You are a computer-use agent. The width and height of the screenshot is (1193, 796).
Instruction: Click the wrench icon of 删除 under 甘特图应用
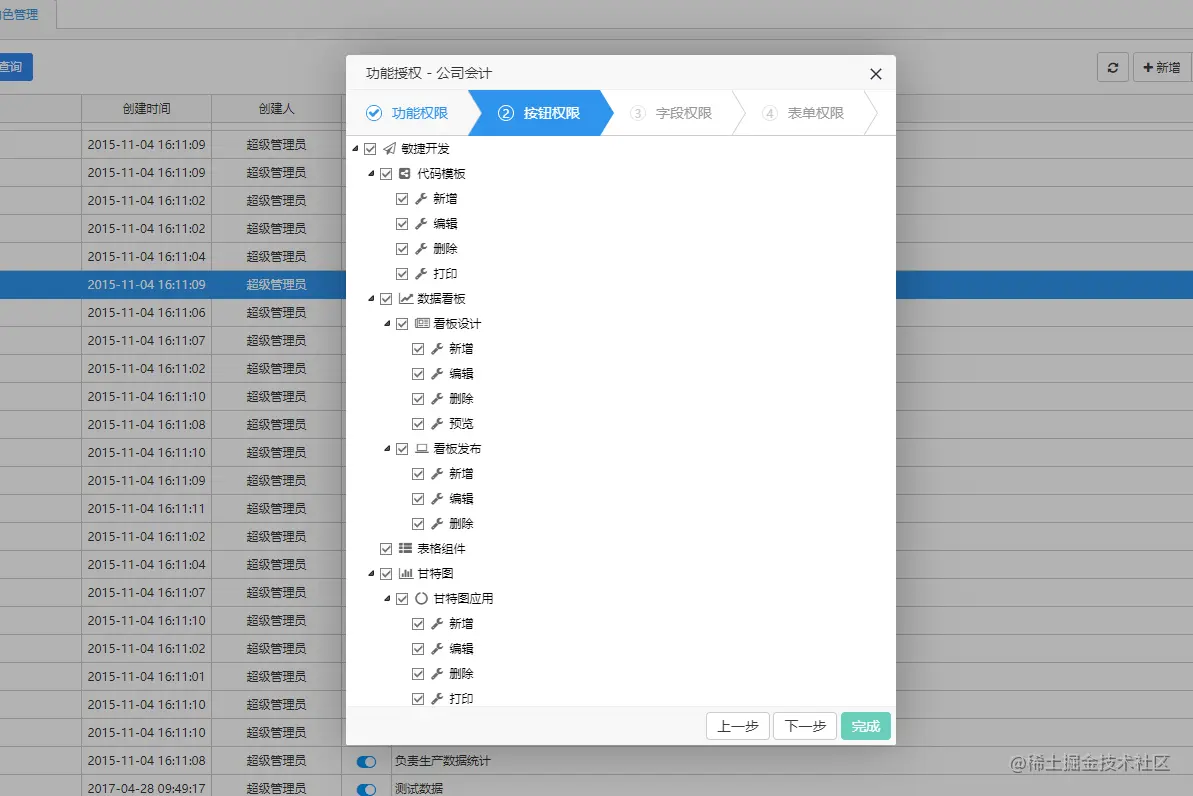click(x=437, y=673)
